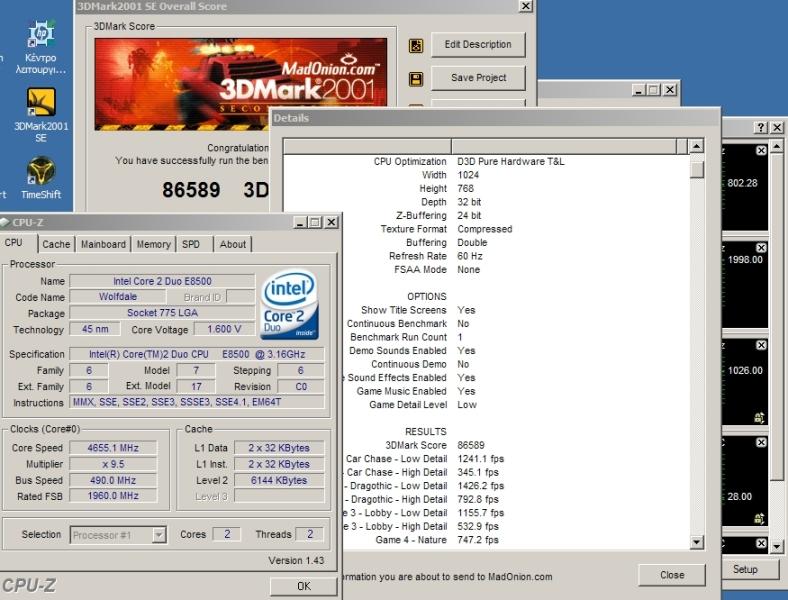
Task: Go to the About tab
Action: point(233,244)
